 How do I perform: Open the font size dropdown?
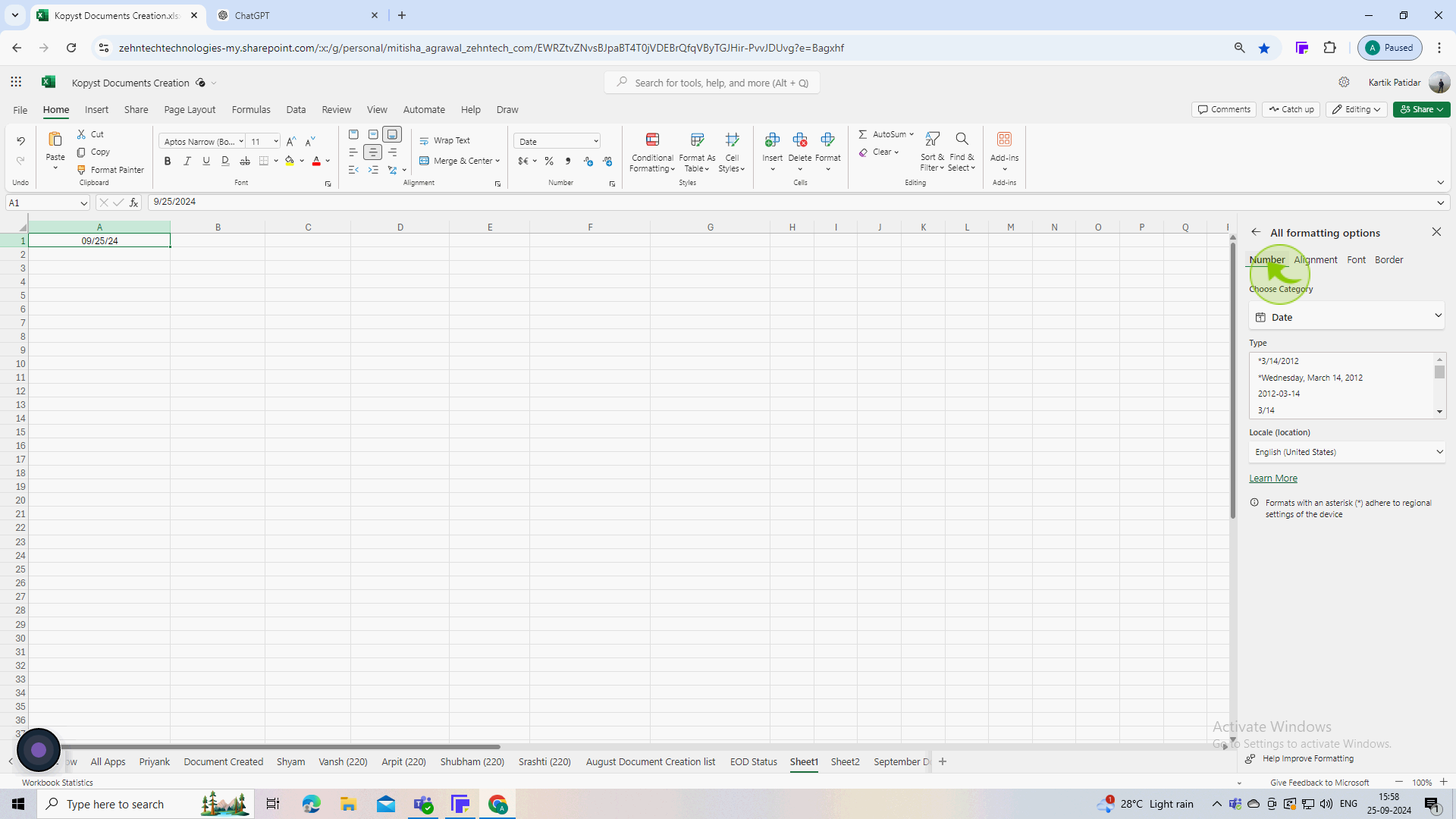click(x=276, y=142)
